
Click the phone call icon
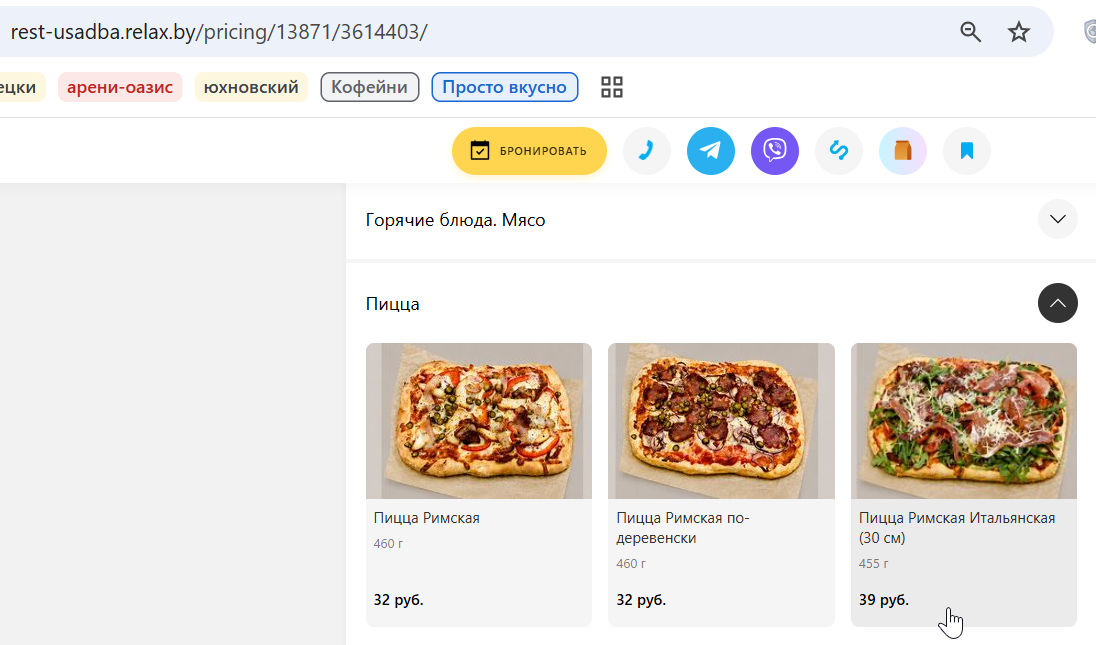click(x=647, y=150)
